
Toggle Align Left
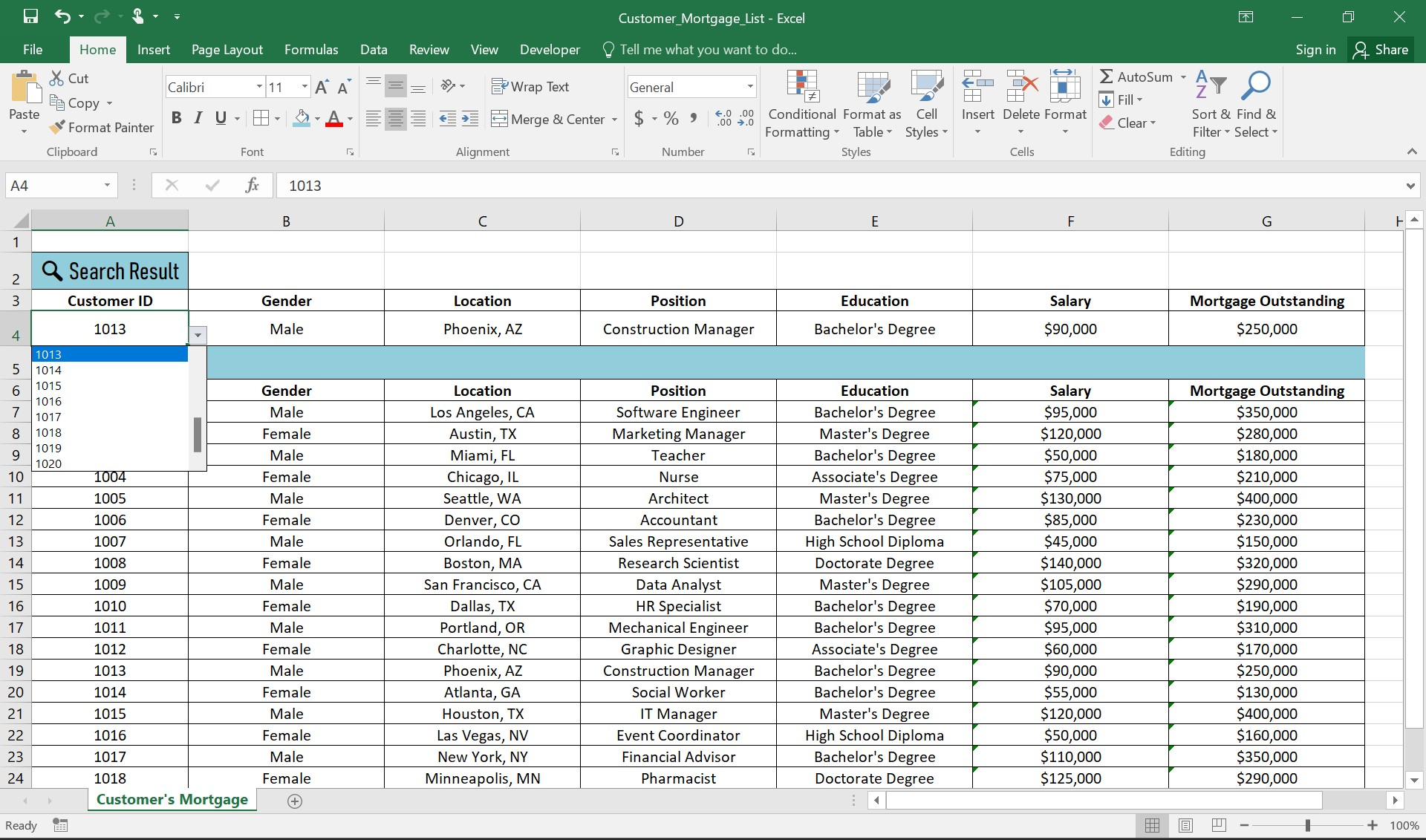[374, 119]
